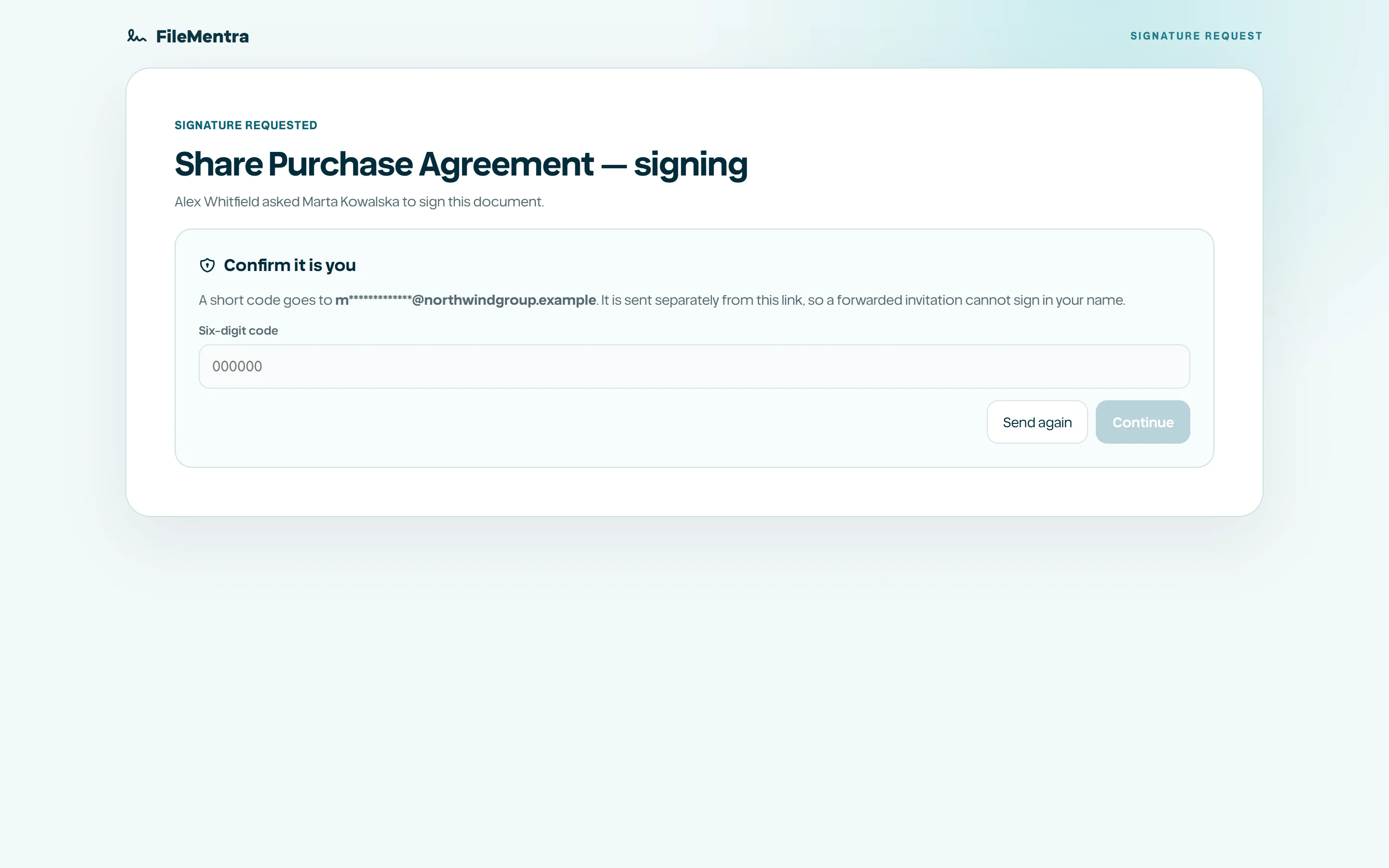Click the Signature Request header label

pyautogui.click(x=1196, y=36)
